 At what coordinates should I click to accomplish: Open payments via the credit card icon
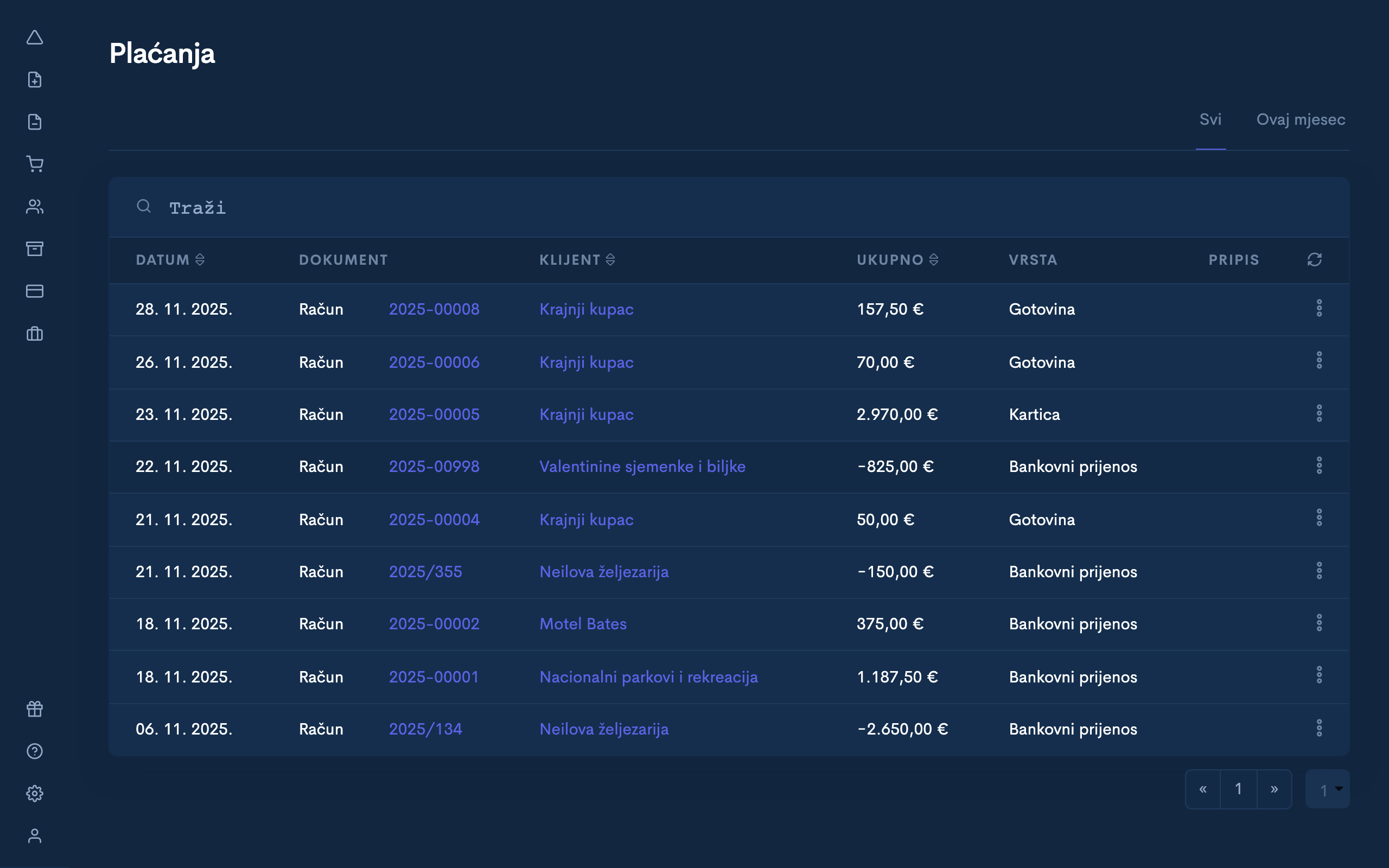[34, 291]
